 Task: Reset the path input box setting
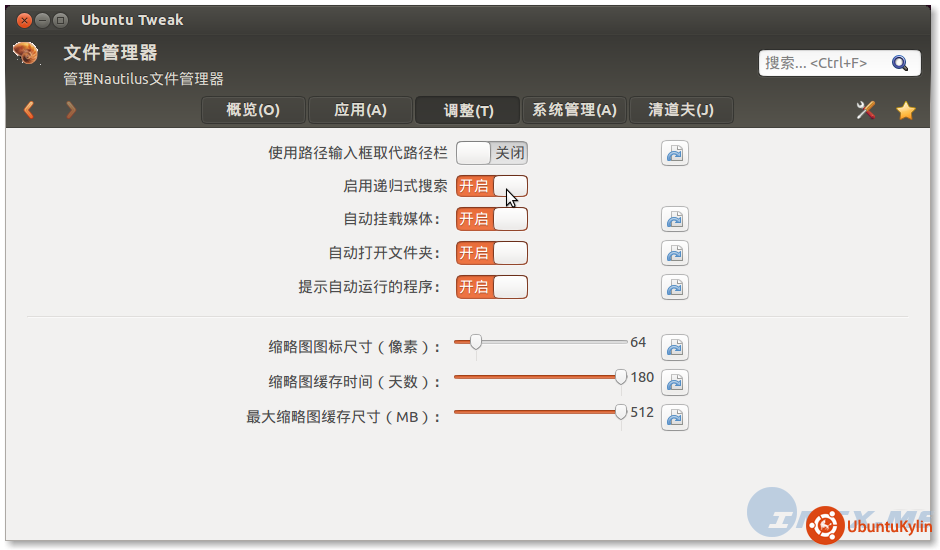click(x=675, y=154)
